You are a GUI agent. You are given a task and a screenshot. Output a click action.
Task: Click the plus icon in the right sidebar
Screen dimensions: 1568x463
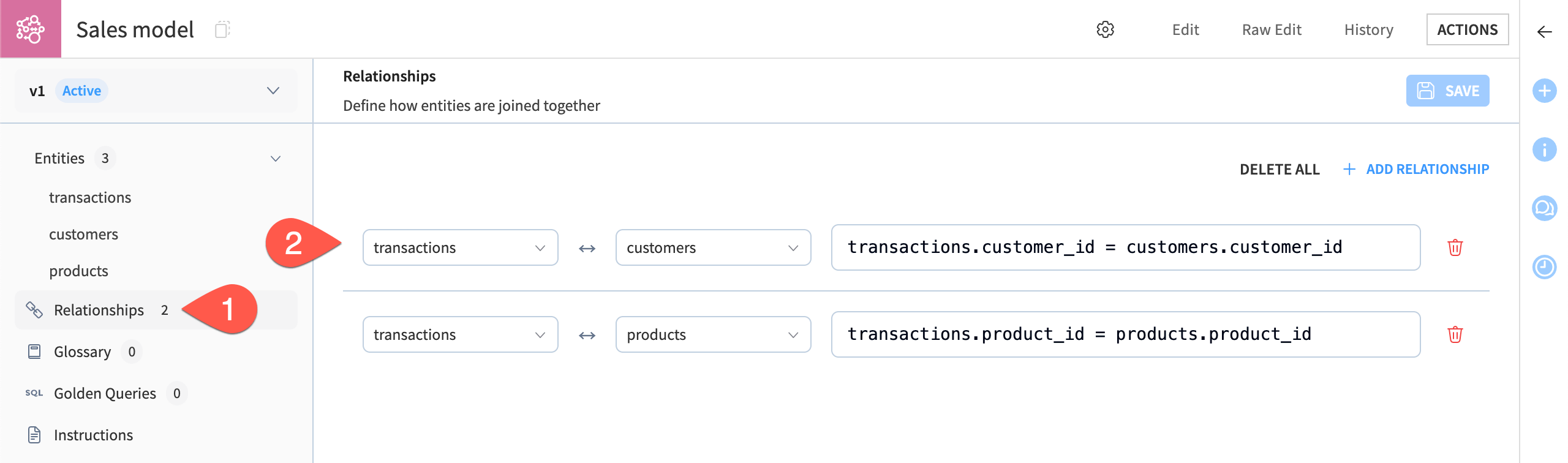pos(1544,91)
